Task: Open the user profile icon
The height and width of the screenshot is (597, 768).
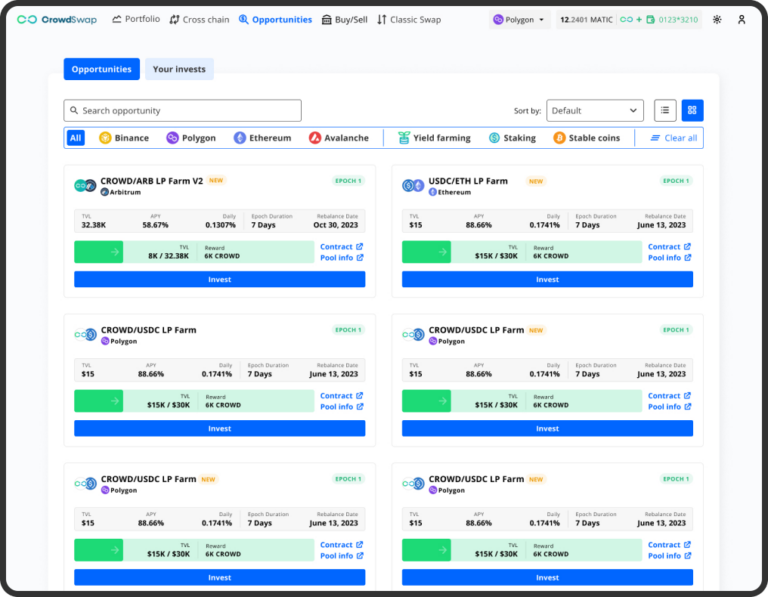Action: [x=741, y=19]
